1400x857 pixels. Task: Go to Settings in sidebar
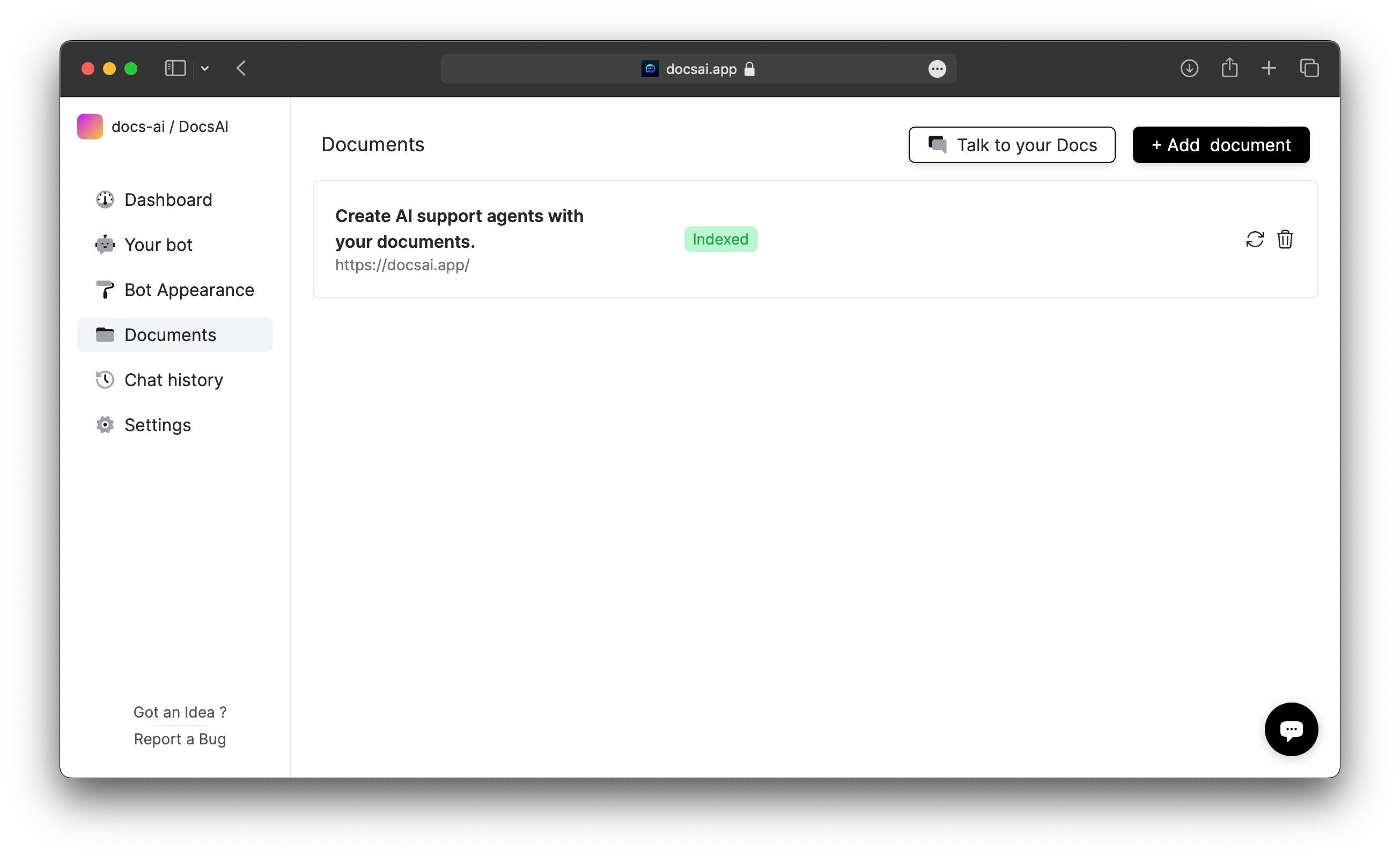click(157, 425)
